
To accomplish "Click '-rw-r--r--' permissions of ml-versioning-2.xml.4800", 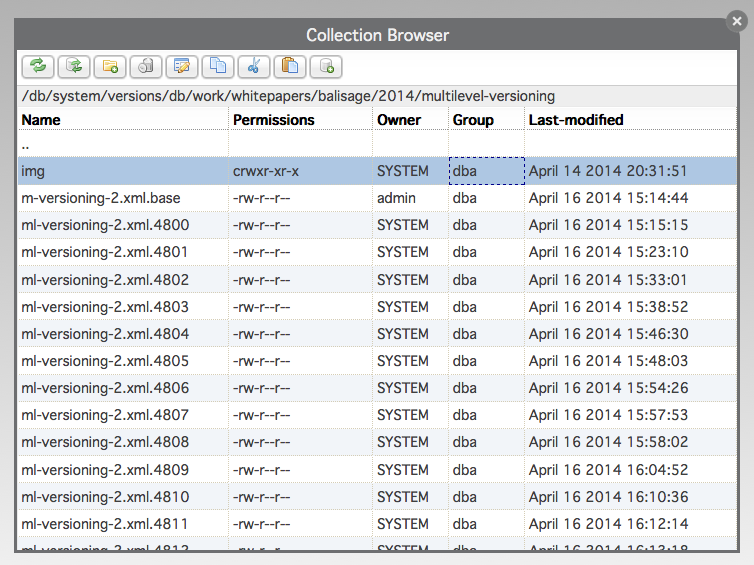I will (x=262, y=225).
